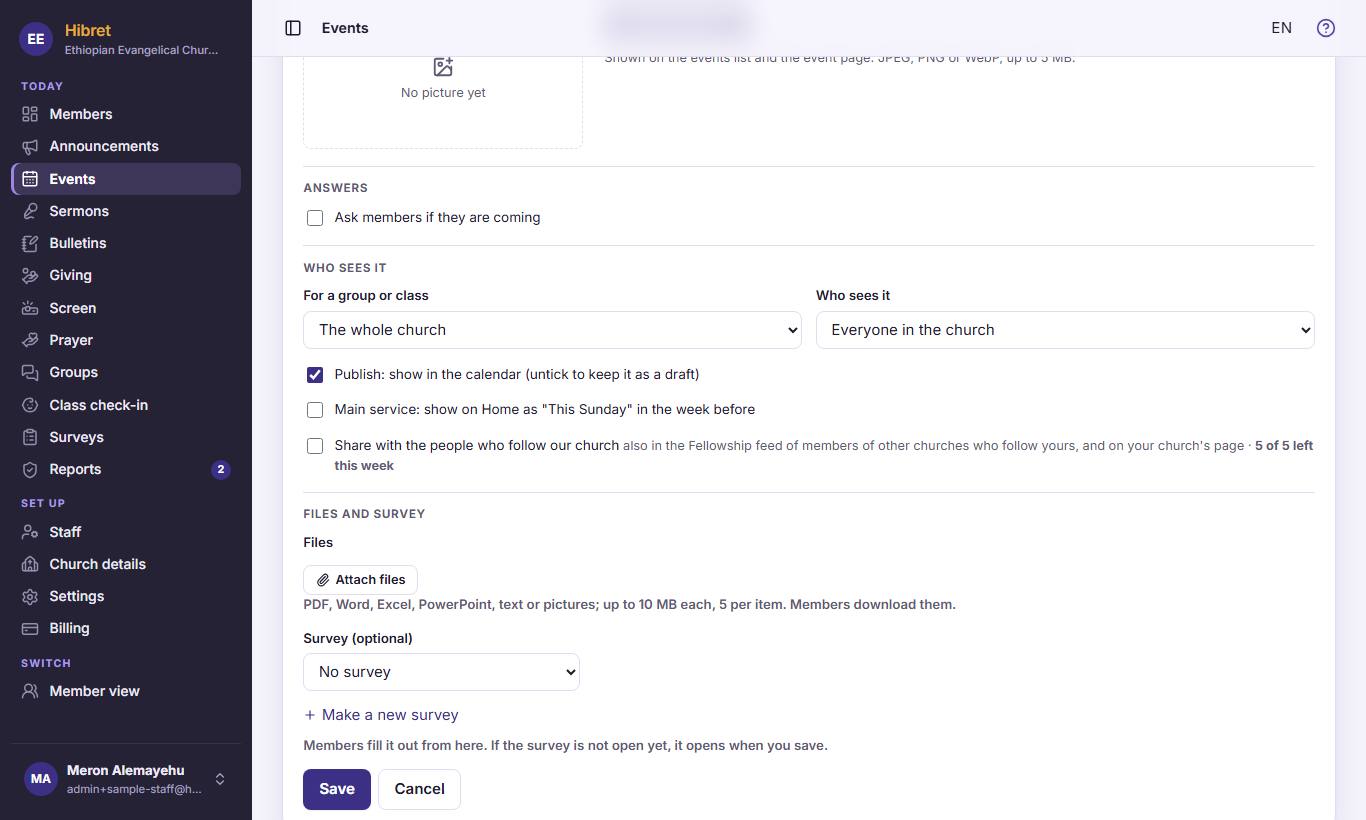
Task: Toggle the sidebar panel icon
Action: pos(293,28)
